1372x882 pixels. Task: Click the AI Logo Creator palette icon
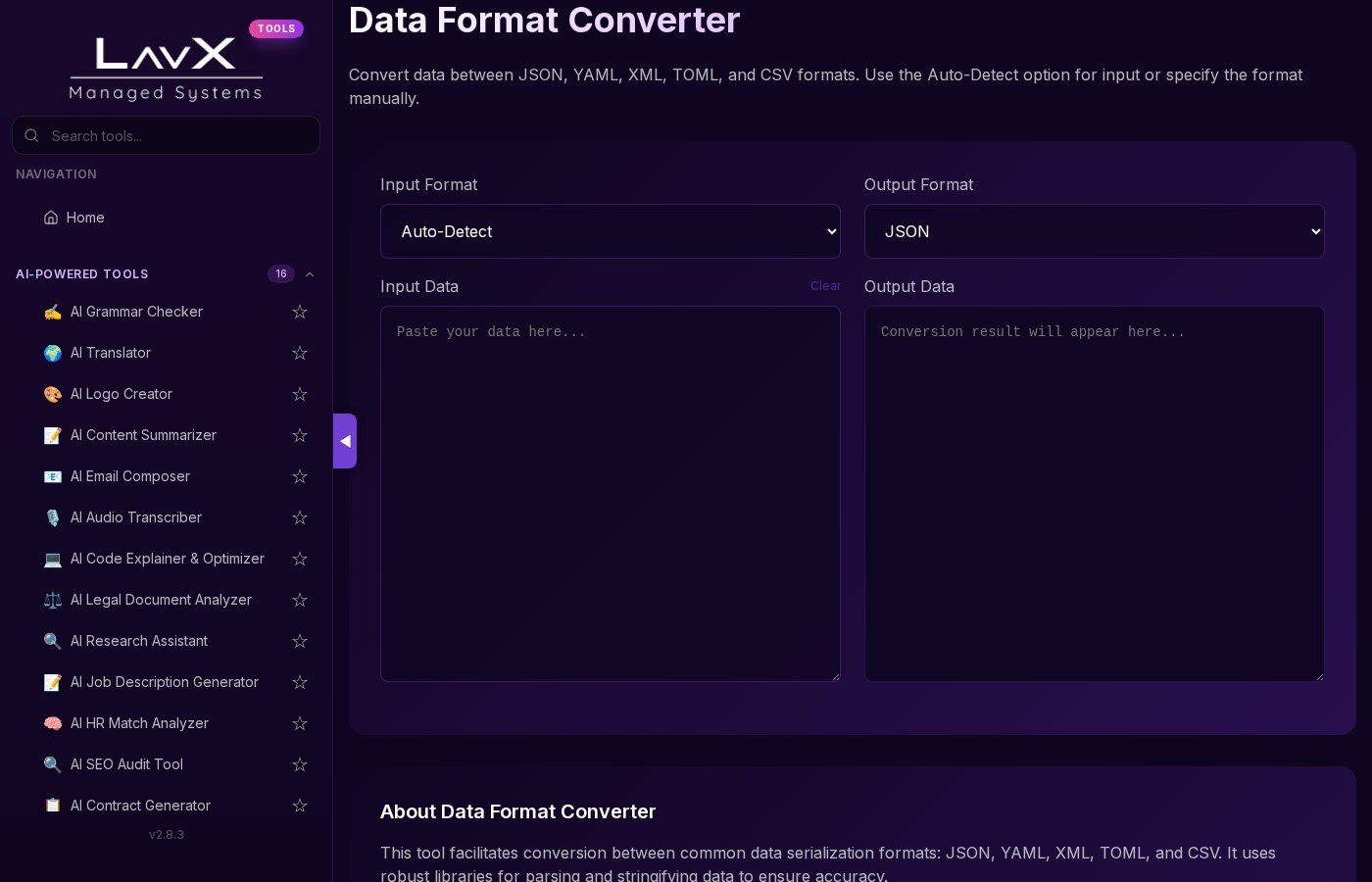coord(53,394)
